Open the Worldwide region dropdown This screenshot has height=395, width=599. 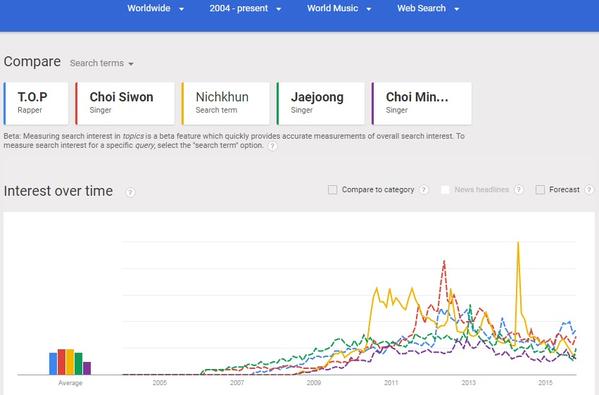coord(155,8)
